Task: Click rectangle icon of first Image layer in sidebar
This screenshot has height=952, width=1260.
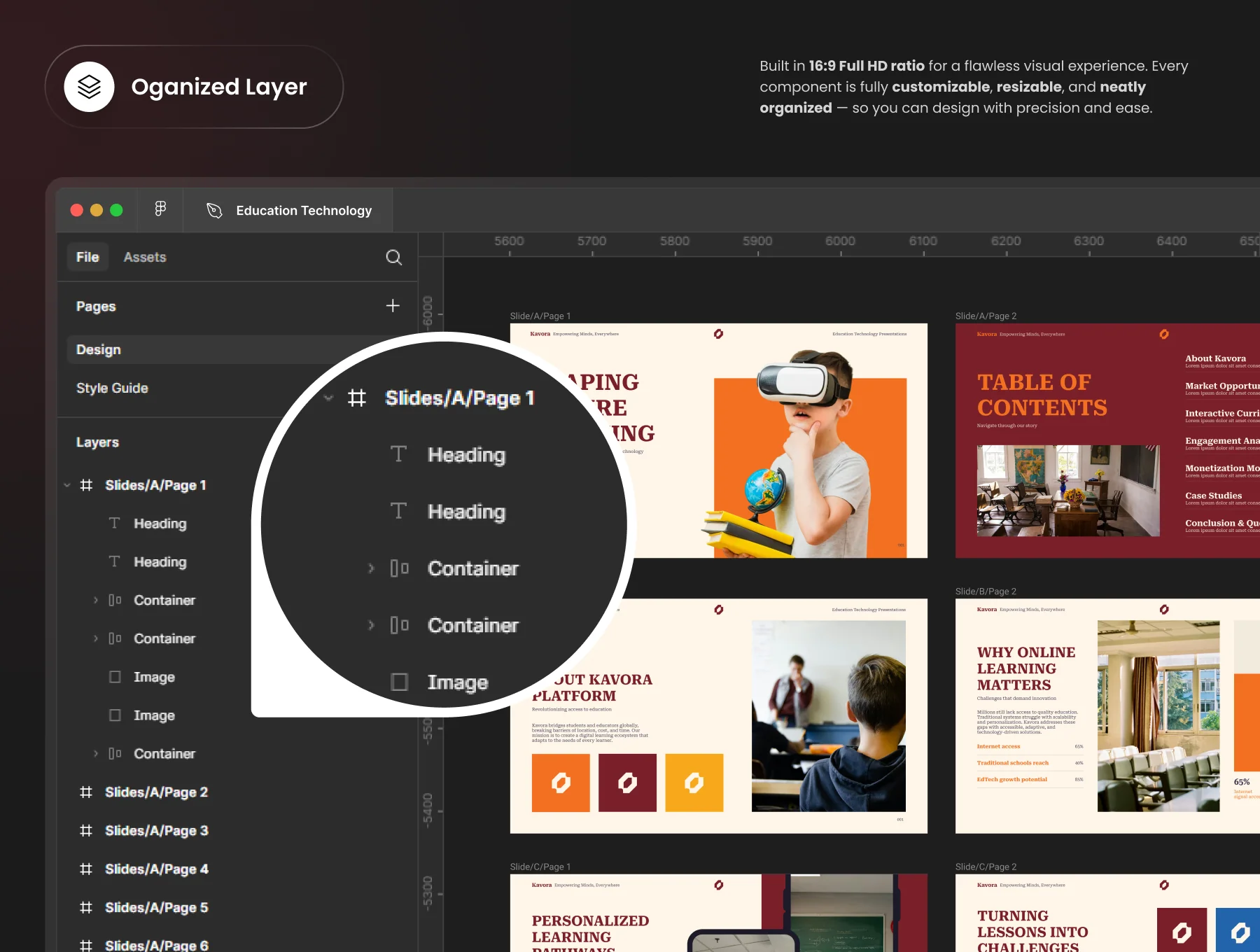Action: click(x=115, y=677)
